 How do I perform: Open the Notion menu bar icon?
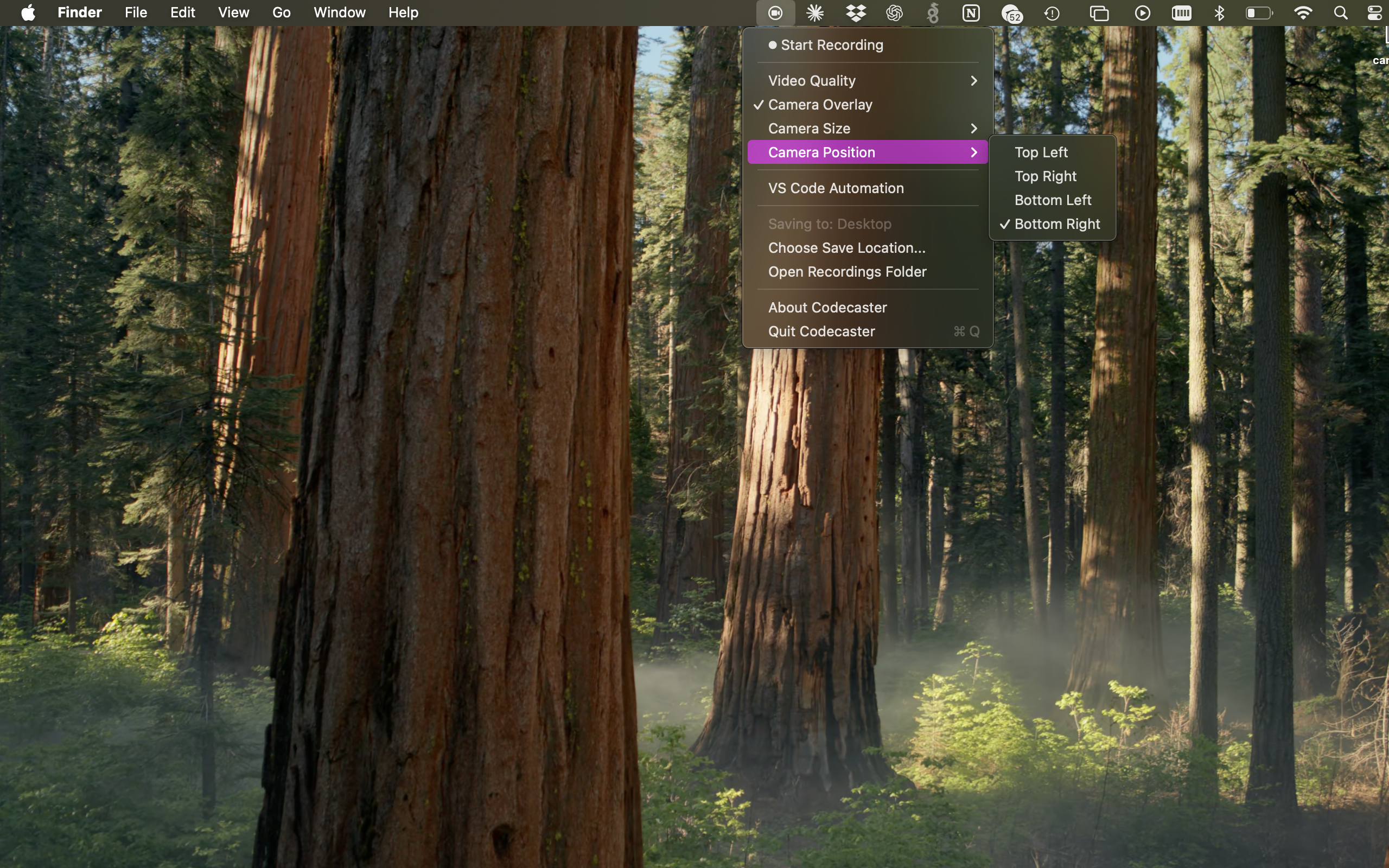tap(971, 12)
